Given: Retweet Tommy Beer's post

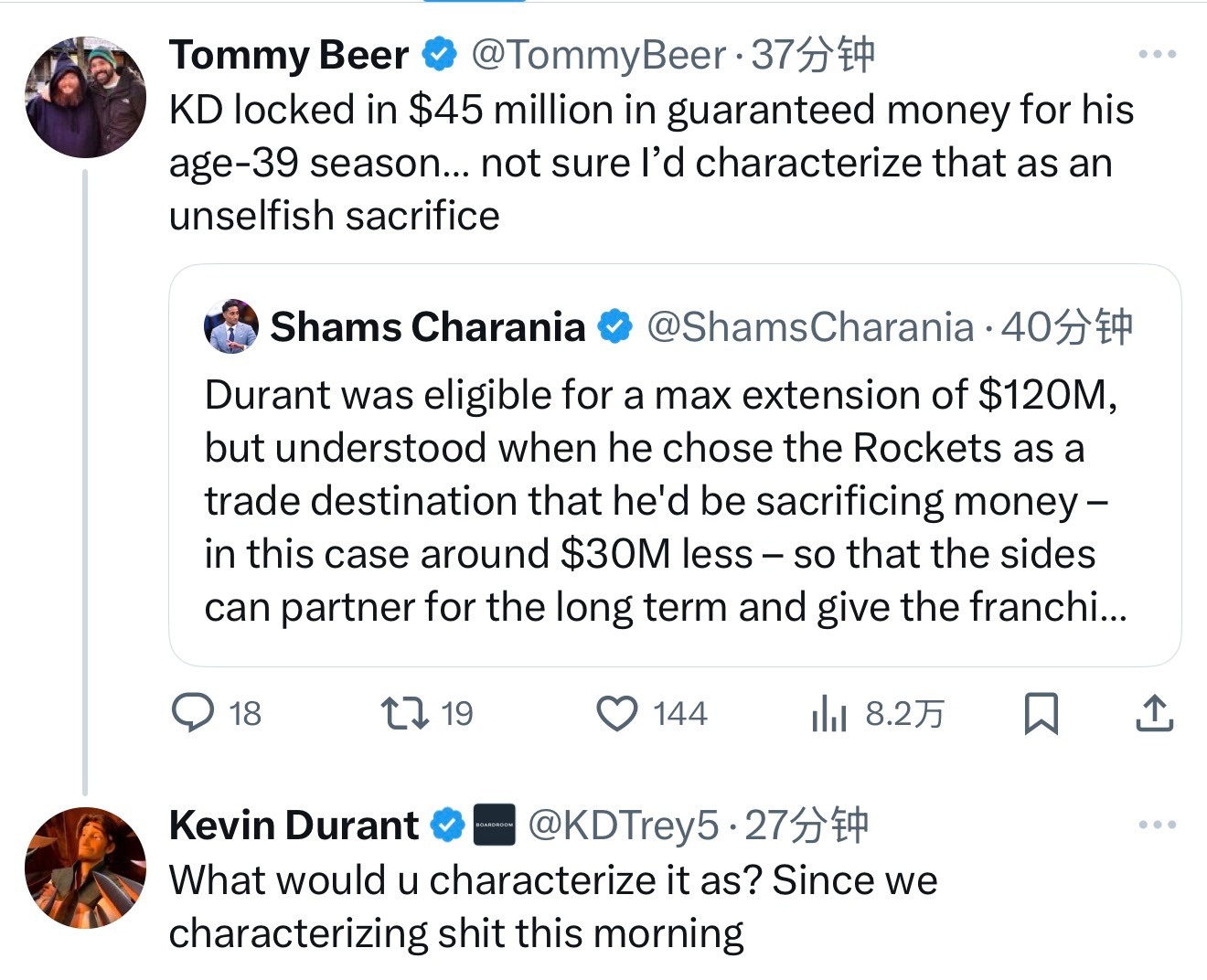Looking at the screenshot, I should (x=404, y=714).
